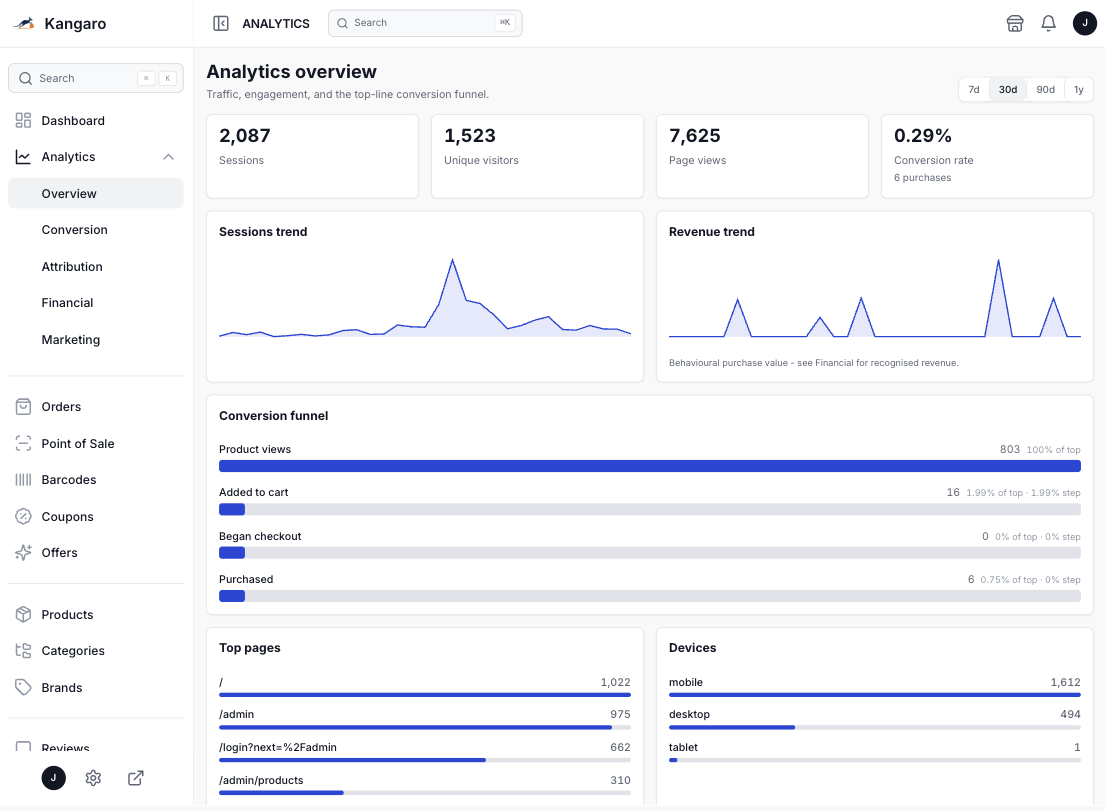Click the Barcodes icon

coord(23,480)
